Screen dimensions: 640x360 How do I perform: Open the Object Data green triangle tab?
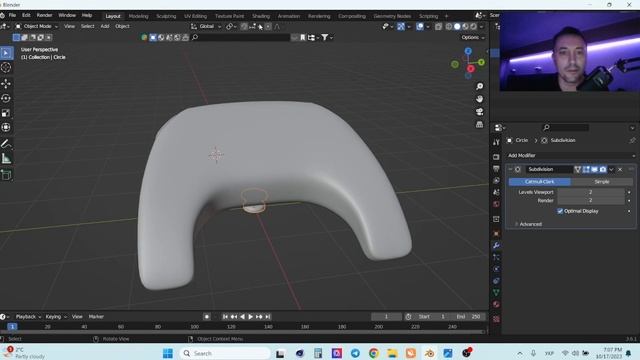pos(496,292)
